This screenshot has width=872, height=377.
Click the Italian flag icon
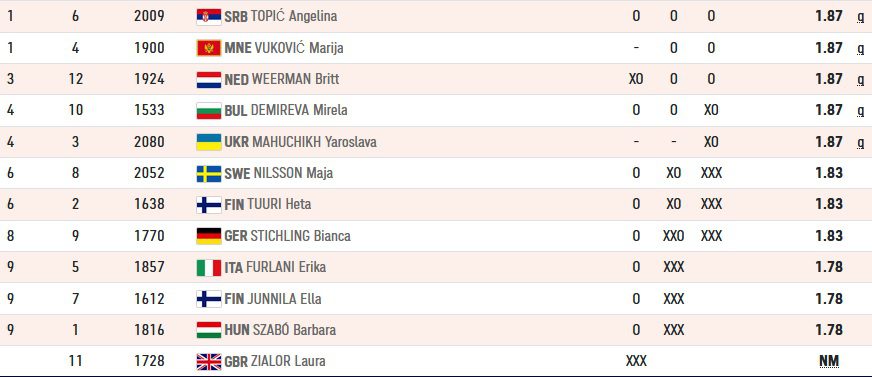(x=209, y=267)
